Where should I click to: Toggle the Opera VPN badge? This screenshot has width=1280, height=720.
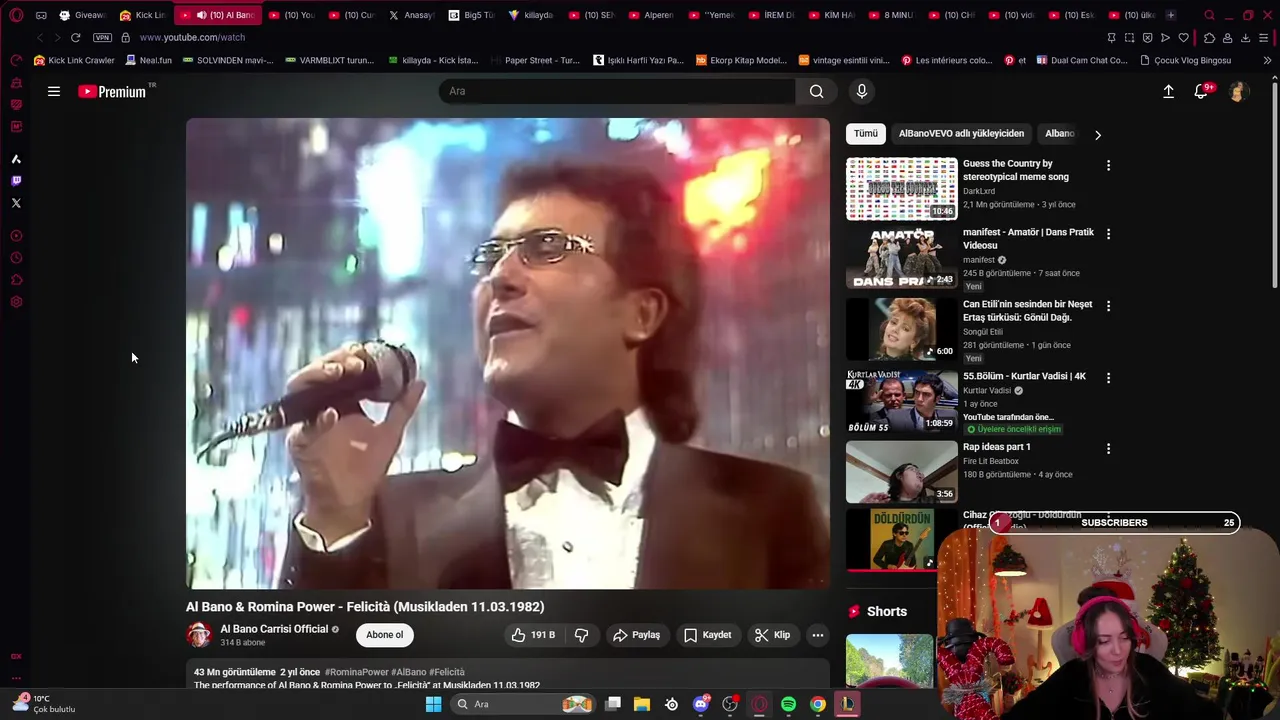[x=102, y=37]
